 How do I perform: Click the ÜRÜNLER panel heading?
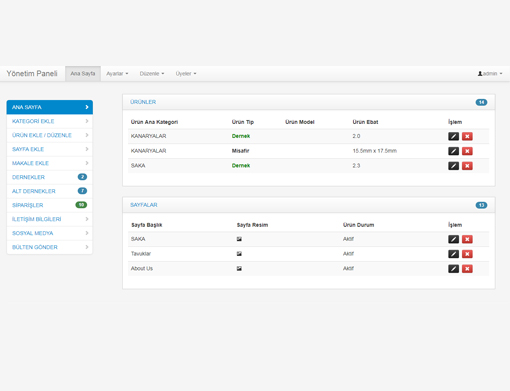pyautogui.click(x=143, y=102)
